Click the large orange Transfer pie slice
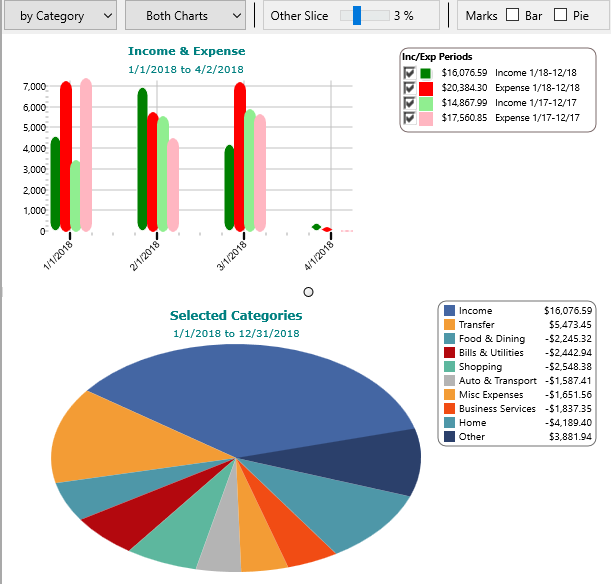This screenshot has width=611, height=584. [129, 440]
